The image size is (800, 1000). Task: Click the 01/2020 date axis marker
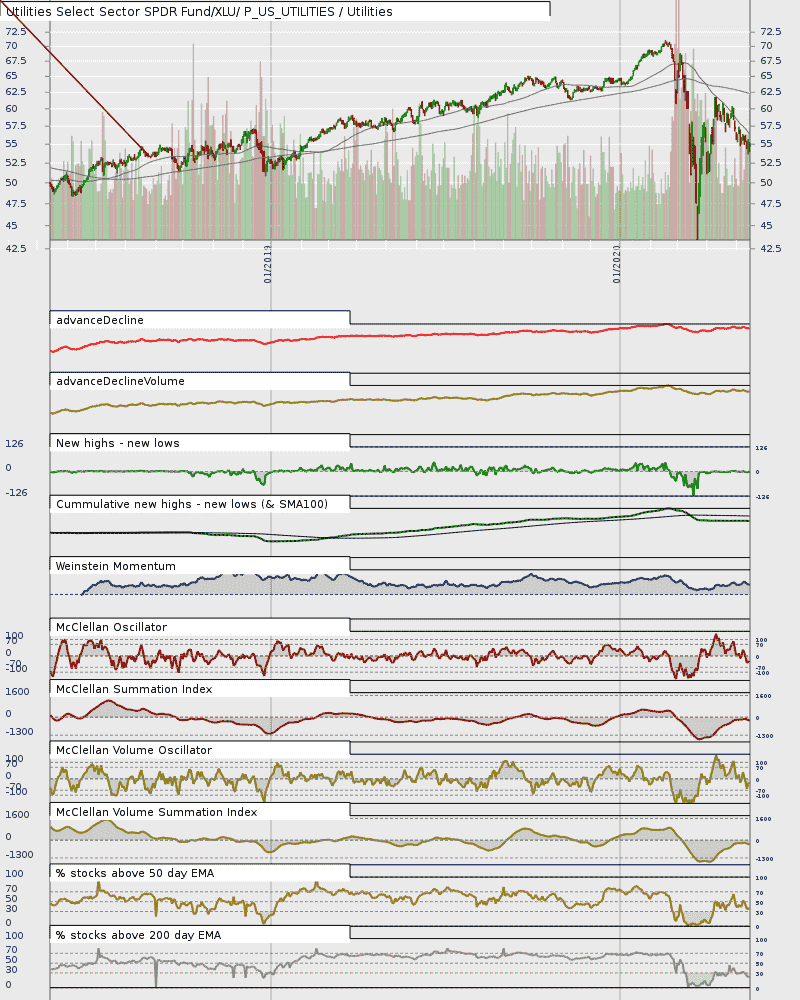[617, 264]
